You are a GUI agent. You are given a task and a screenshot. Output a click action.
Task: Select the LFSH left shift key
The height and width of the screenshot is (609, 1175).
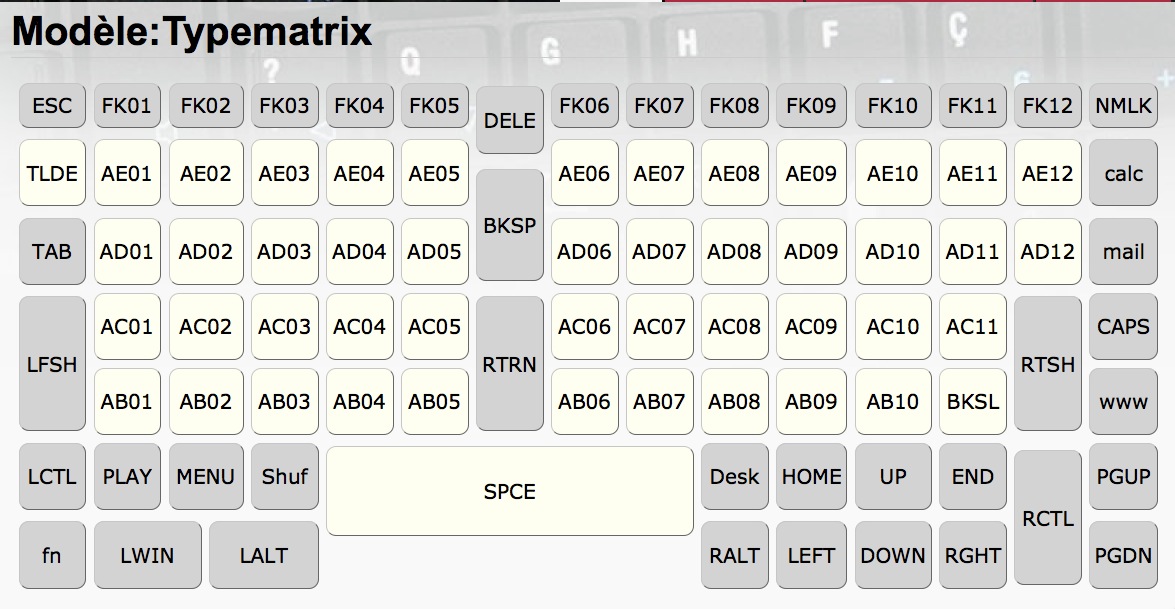(52, 364)
